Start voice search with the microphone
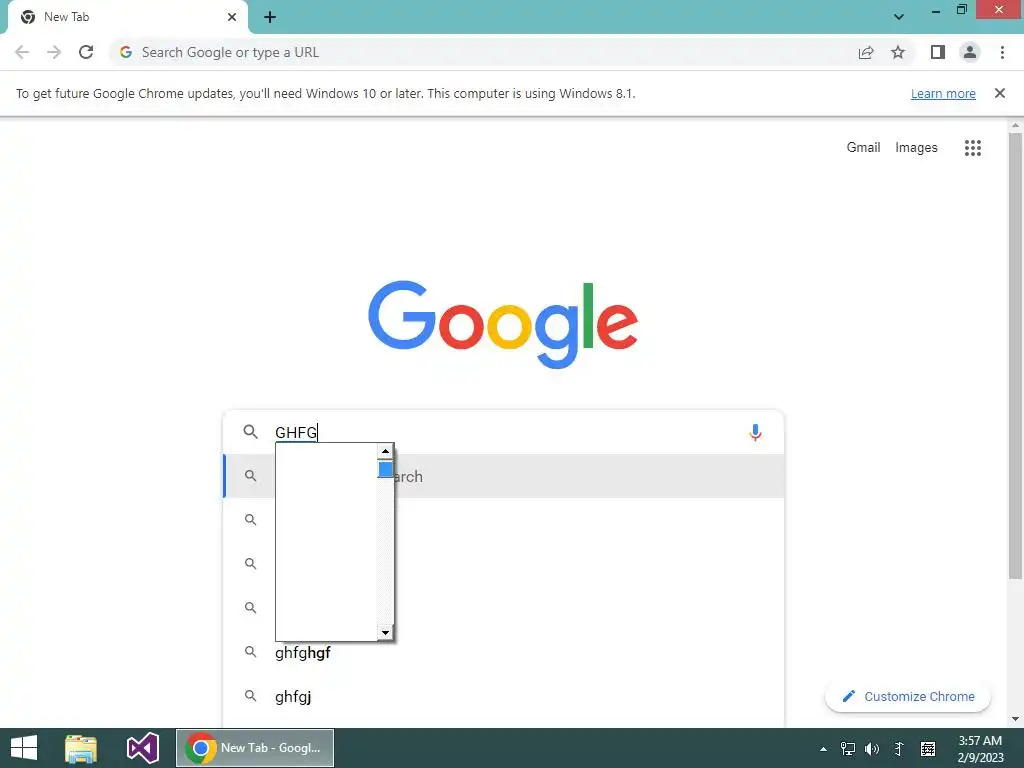Viewport: 1024px width, 768px height. click(755, 432)
